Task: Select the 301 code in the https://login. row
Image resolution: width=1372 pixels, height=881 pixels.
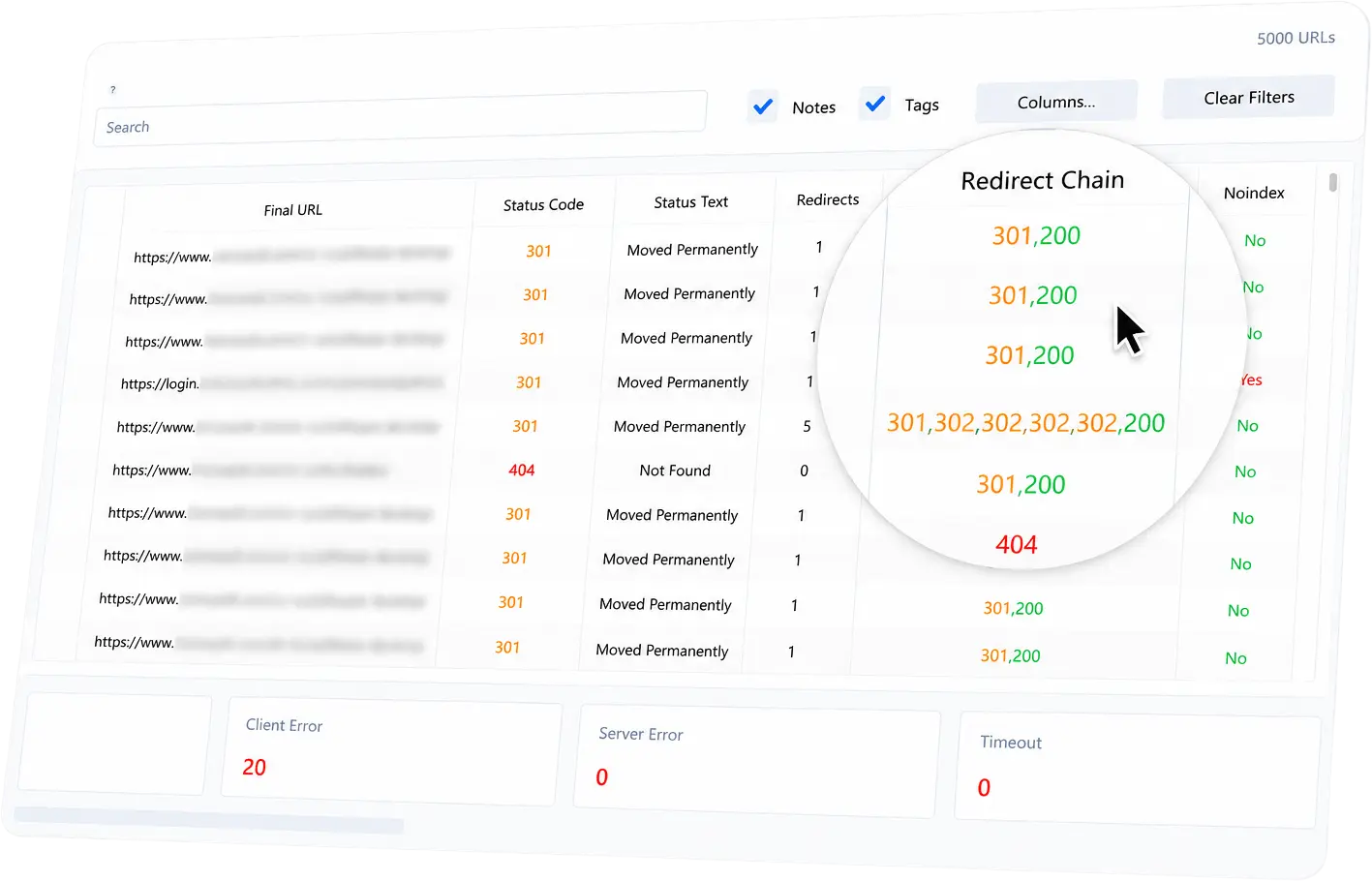Action: pyautogui.click(x=529, y=382)
